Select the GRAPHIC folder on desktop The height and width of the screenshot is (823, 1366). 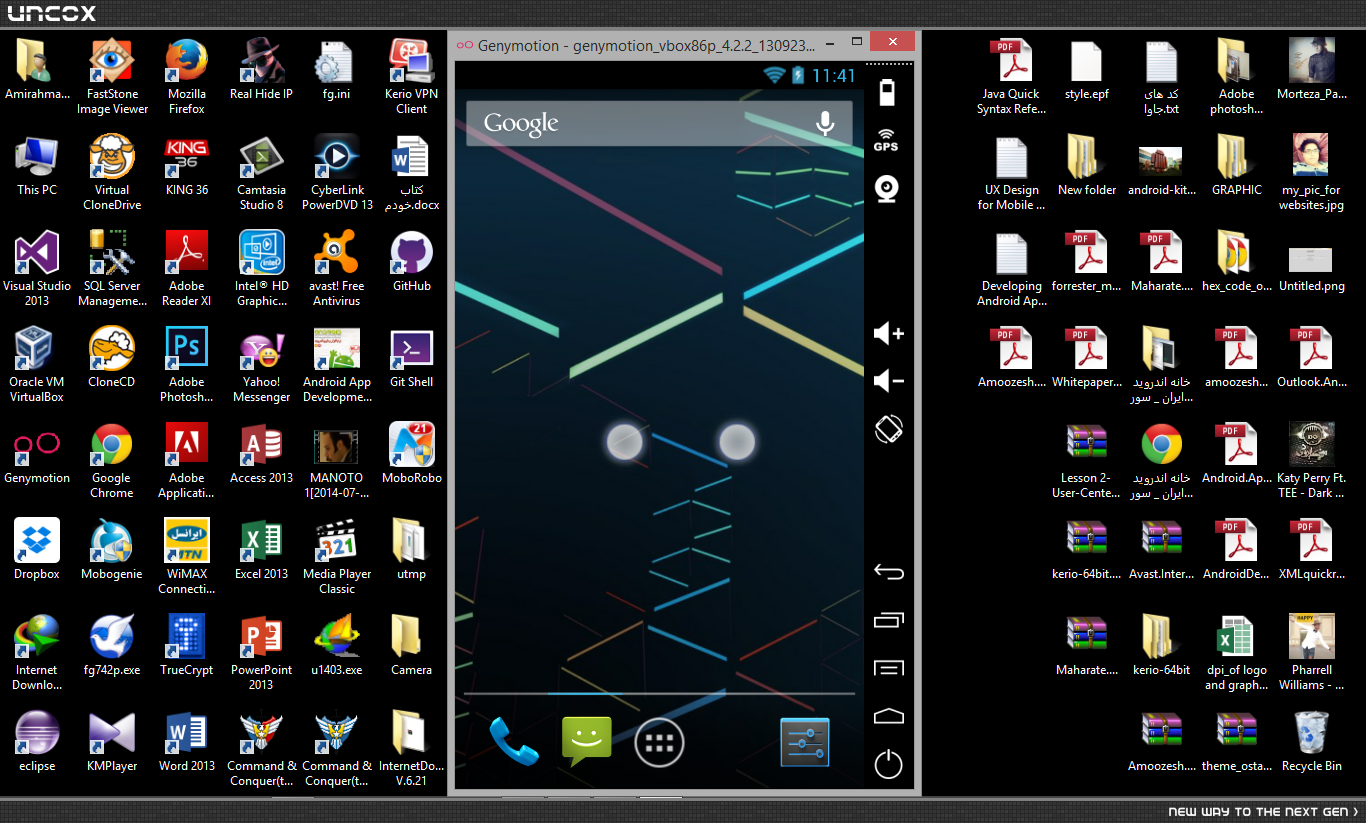pyautogui.click(x=1237, y=167)
